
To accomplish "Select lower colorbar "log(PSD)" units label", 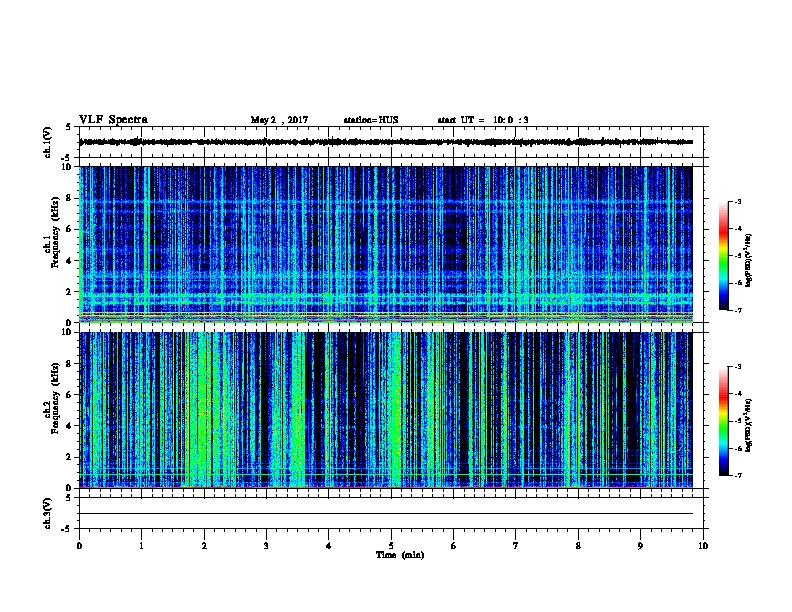I will [x=749, y=426].
